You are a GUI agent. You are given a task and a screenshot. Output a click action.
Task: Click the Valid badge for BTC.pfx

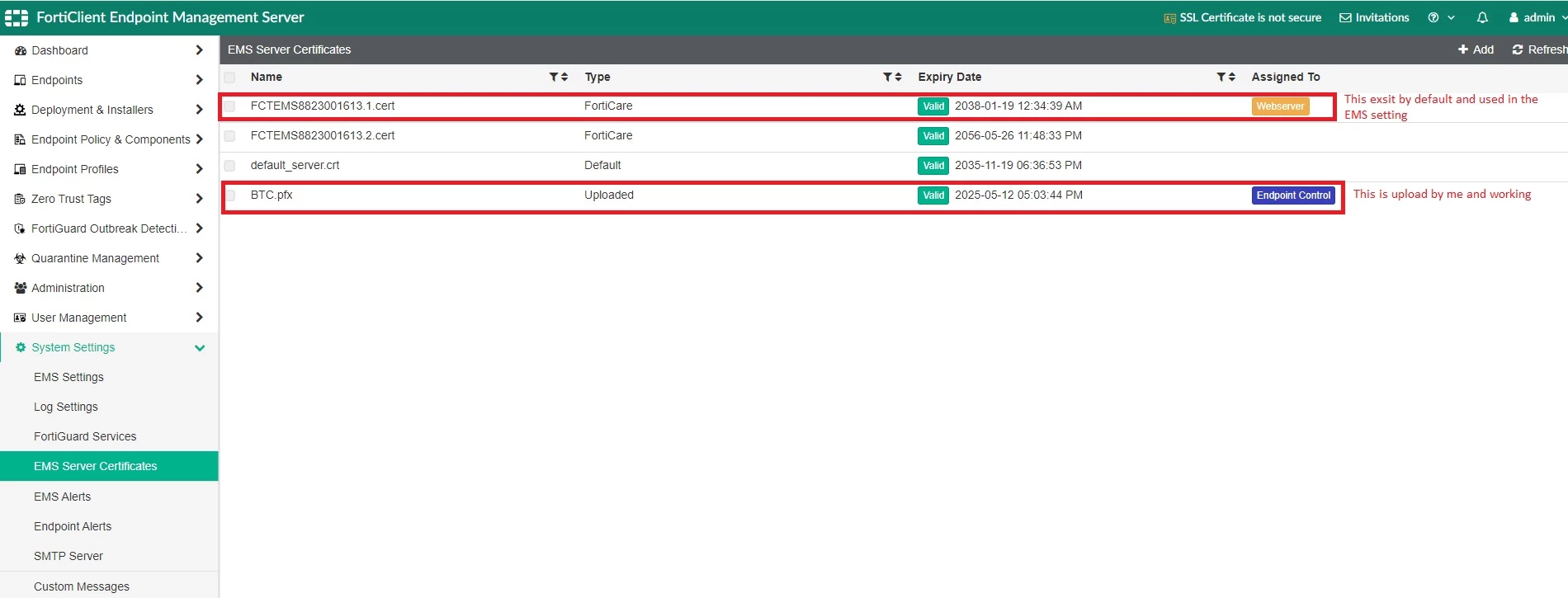(x=933, y=195)
